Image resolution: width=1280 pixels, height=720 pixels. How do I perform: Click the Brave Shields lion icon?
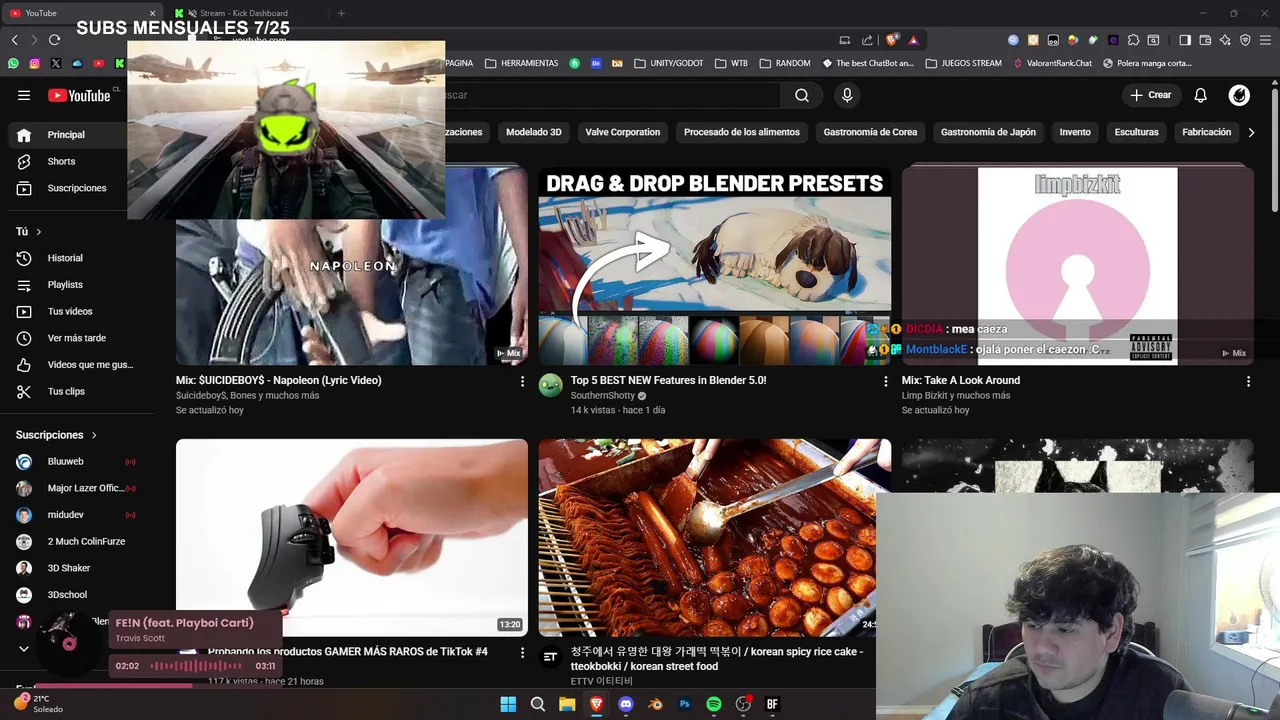892,40
